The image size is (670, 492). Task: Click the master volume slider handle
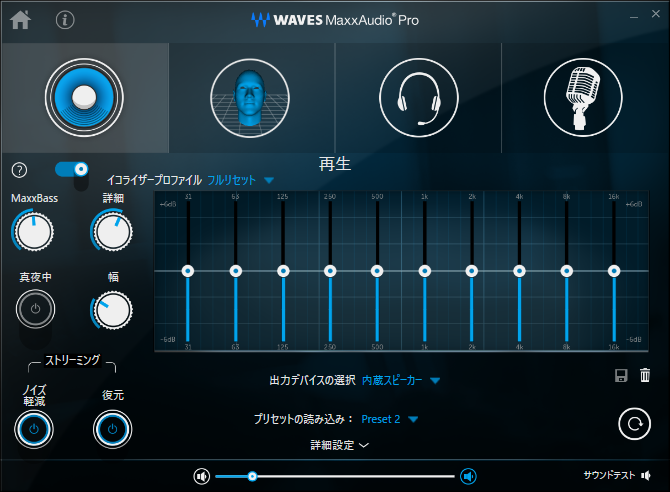pyautogui.click(x=252, y=476)
